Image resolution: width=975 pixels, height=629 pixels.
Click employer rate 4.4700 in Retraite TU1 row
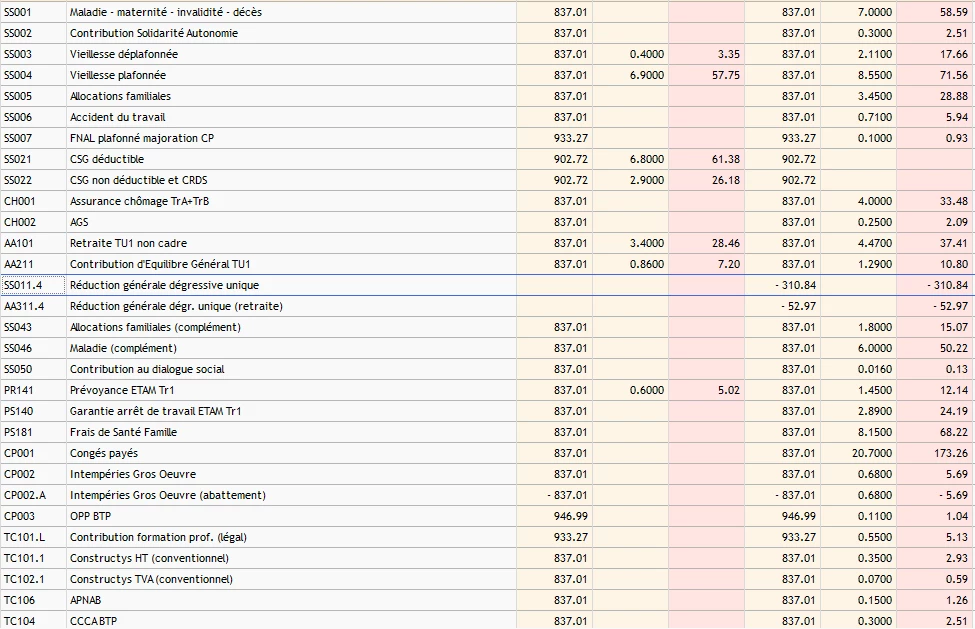click(875, 244)
